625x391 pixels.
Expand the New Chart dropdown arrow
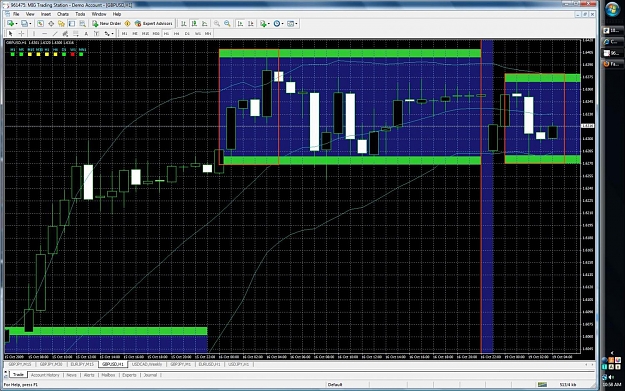click(16, 24)
